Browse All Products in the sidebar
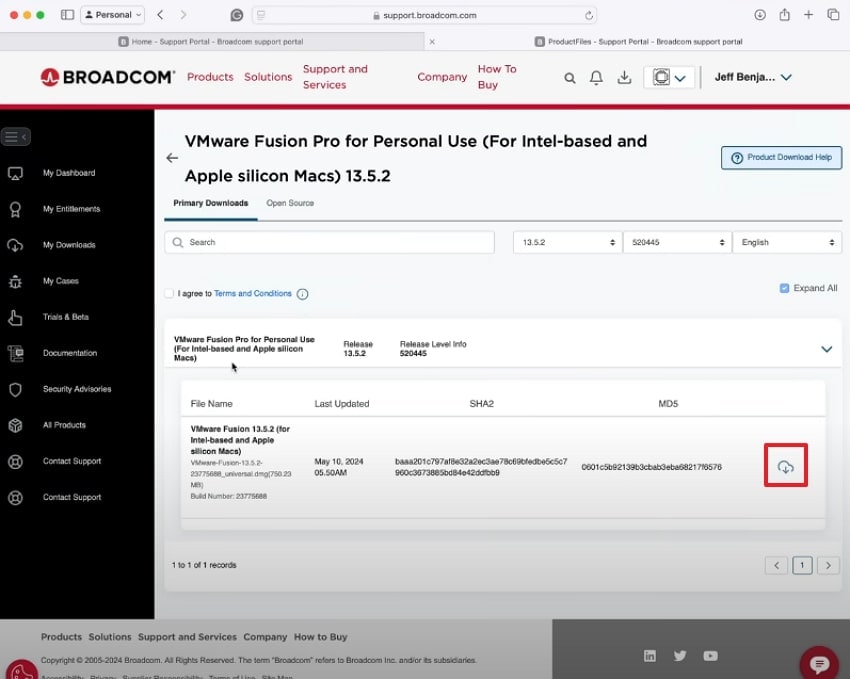 point(65,425)
